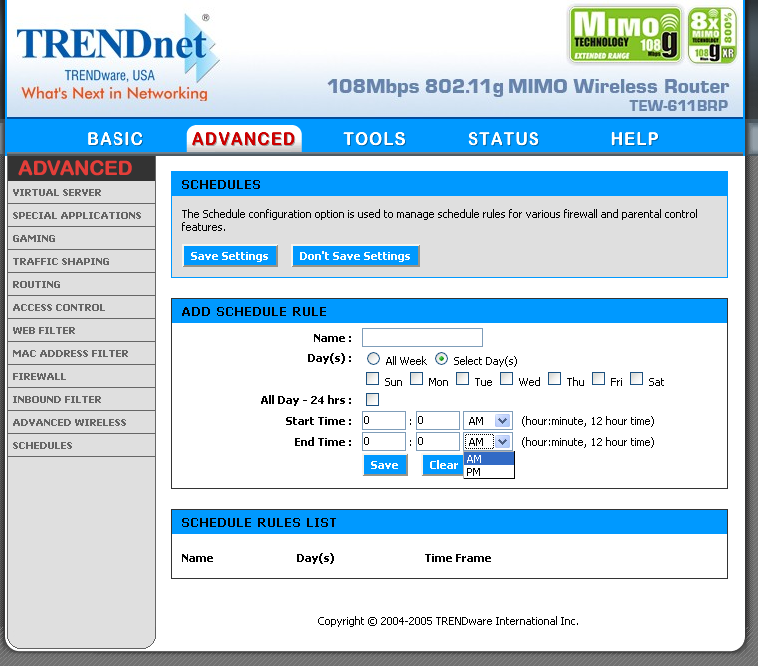Viewport: 758px width, 666px height.
Task: Choose PM in the End Time list
Action: 489,472
